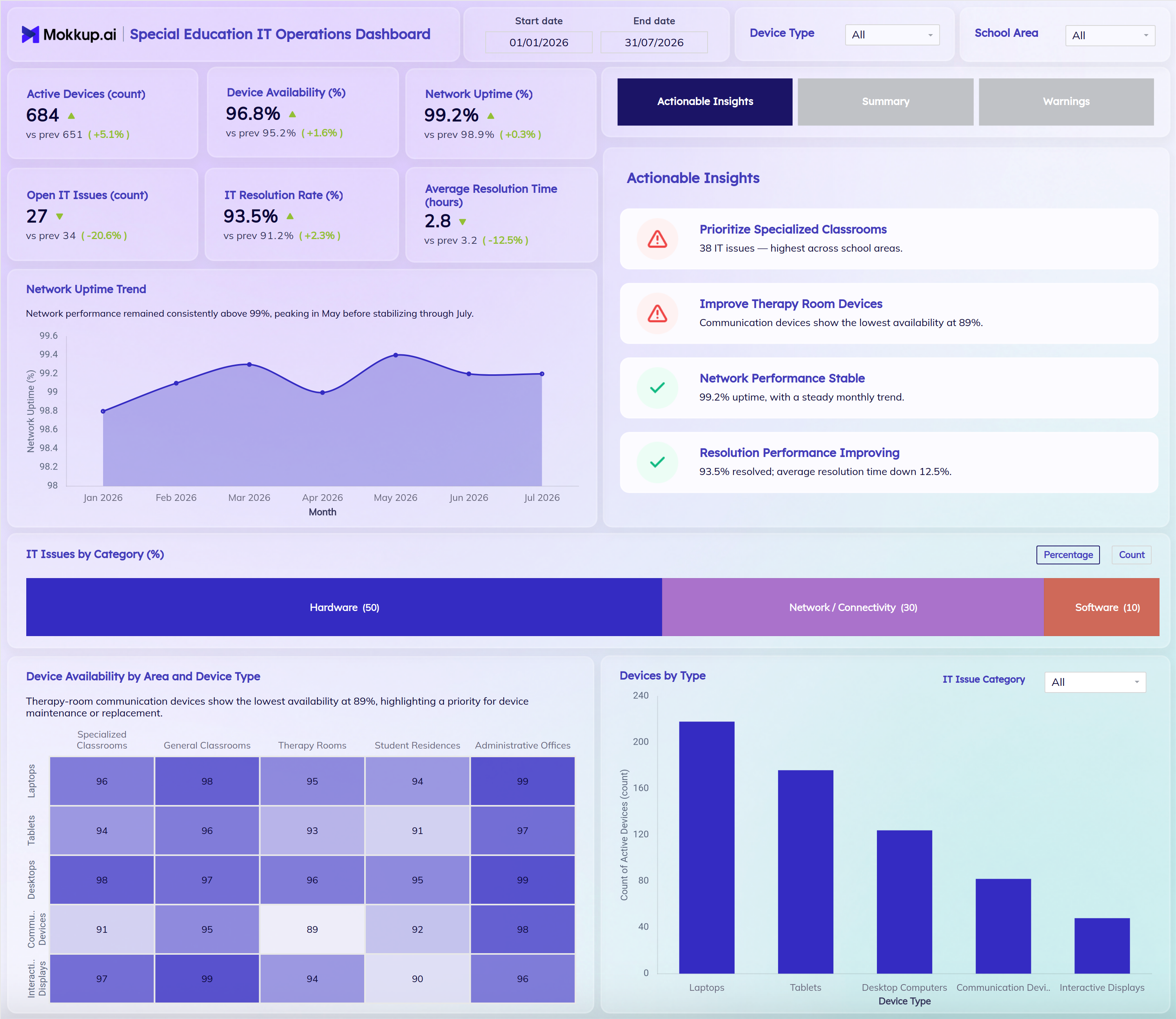1176x1019 pixels.
Task: Click the Network Performance Stable insight title
Action: coord(782,379)
